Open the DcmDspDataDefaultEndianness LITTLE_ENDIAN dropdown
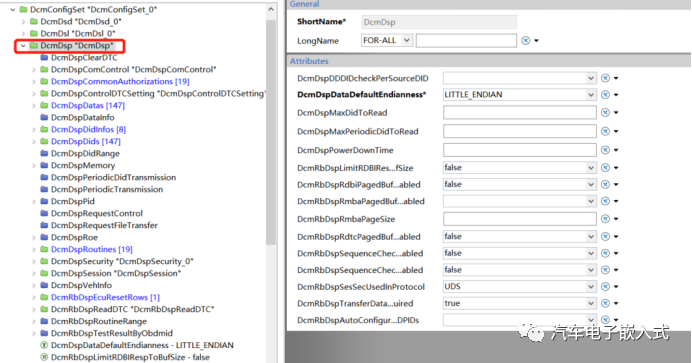Image resolution: width=692 pixels, height=363 pixels. pos(591,95)
